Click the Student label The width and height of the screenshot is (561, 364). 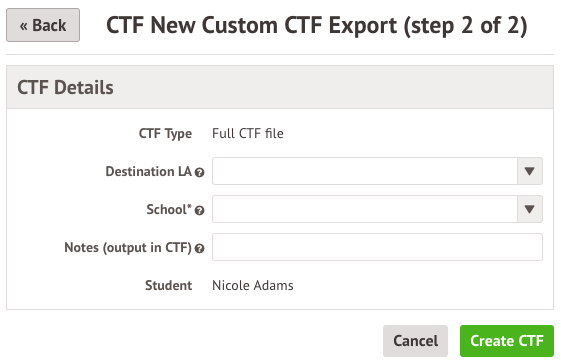click(169, 286)
